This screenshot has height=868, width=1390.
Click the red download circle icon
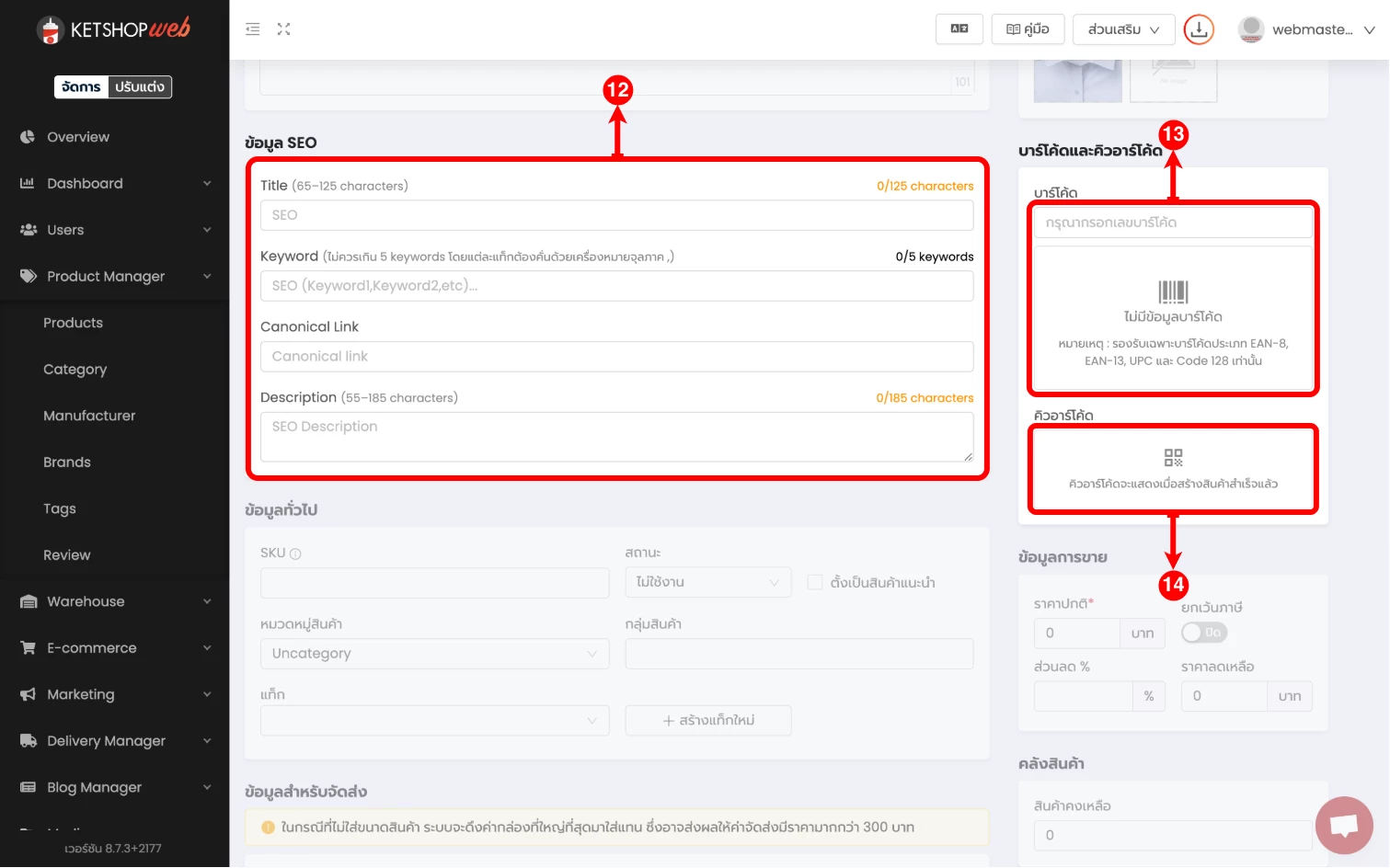tap(1199, 29)
